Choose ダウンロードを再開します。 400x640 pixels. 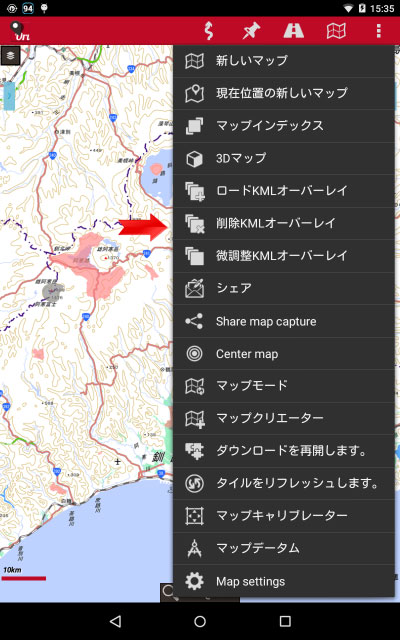tap(284, 451)
